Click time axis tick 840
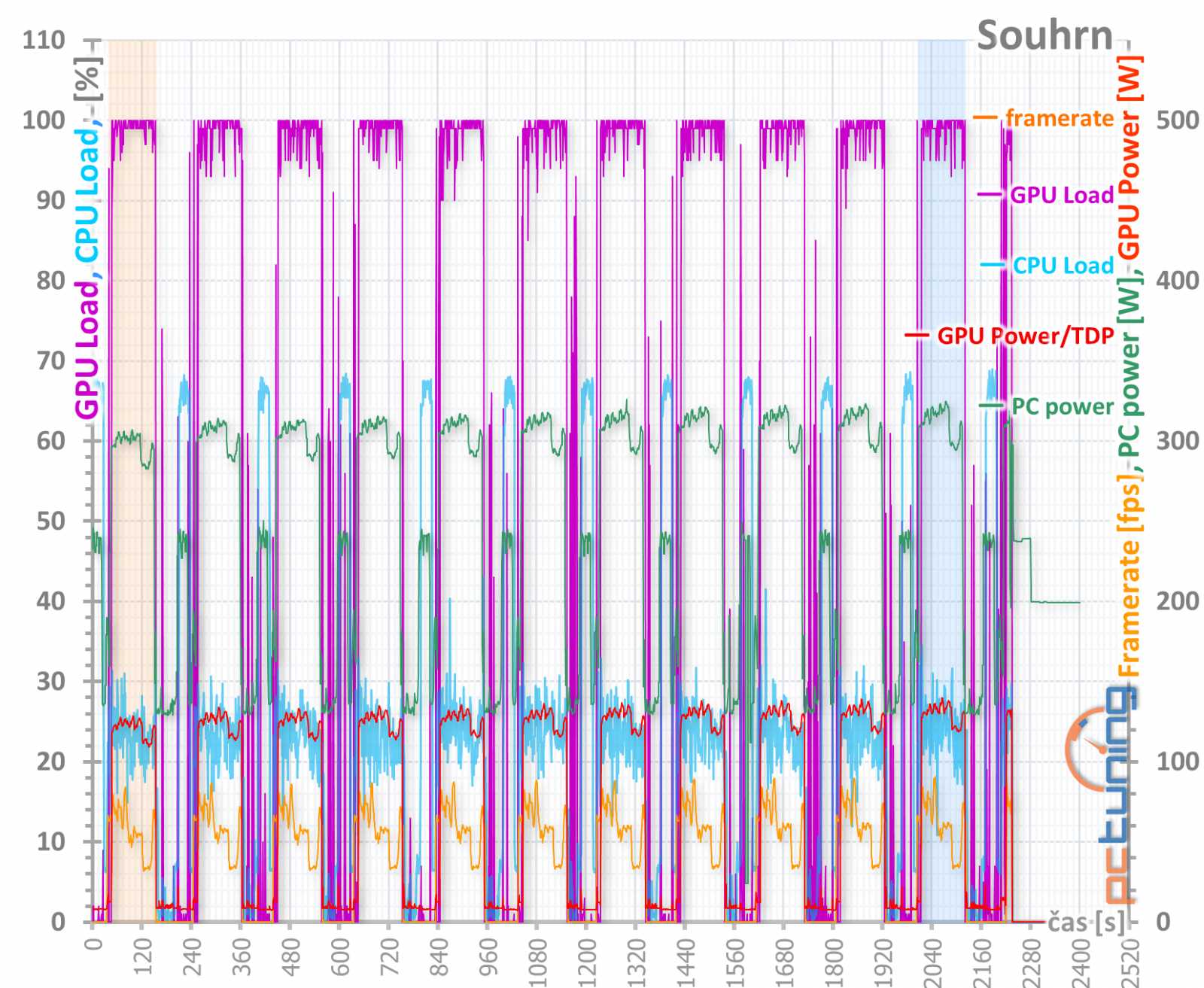This screenshot has height=988, width=1204. (x=439, y=958)
